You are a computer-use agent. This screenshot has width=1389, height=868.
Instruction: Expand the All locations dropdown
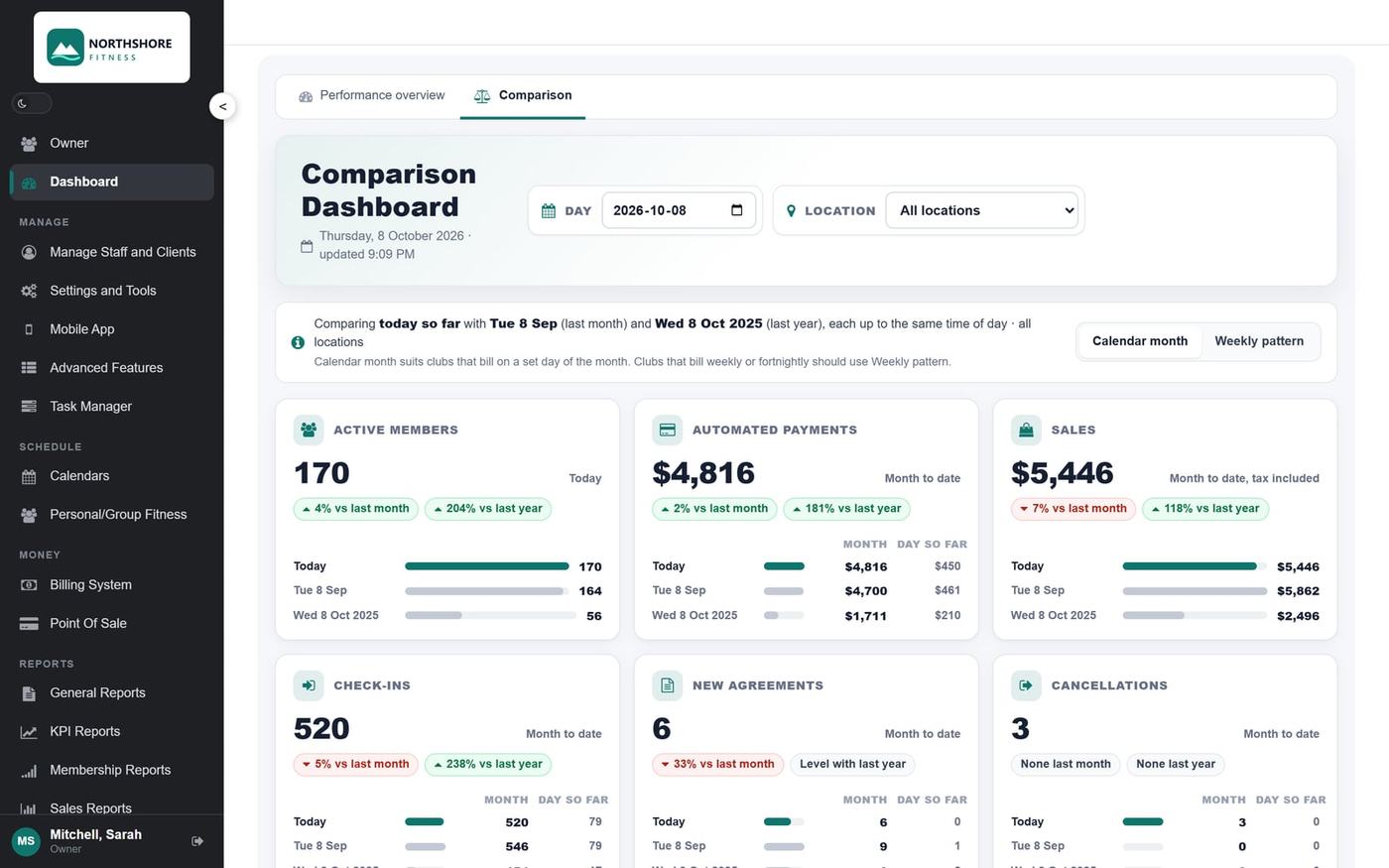click(x=982, y=210)
